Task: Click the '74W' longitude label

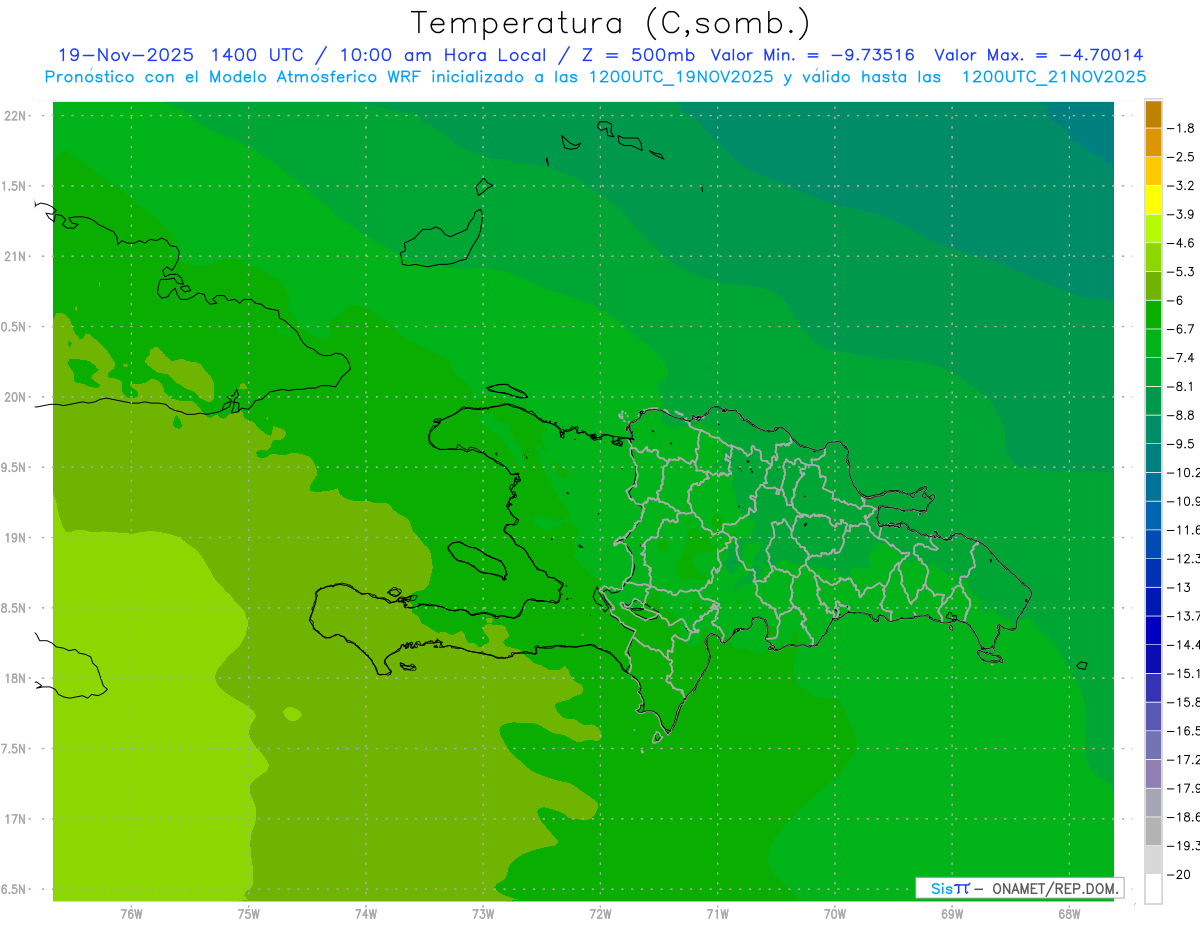Action: 365,913
